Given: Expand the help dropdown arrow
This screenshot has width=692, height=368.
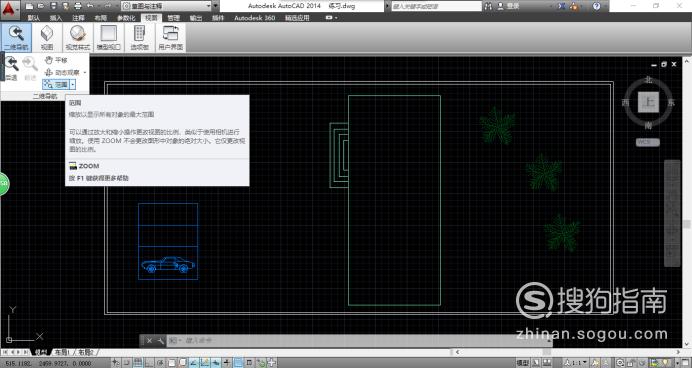Looking at the screenshot, I should click(605, 6).
